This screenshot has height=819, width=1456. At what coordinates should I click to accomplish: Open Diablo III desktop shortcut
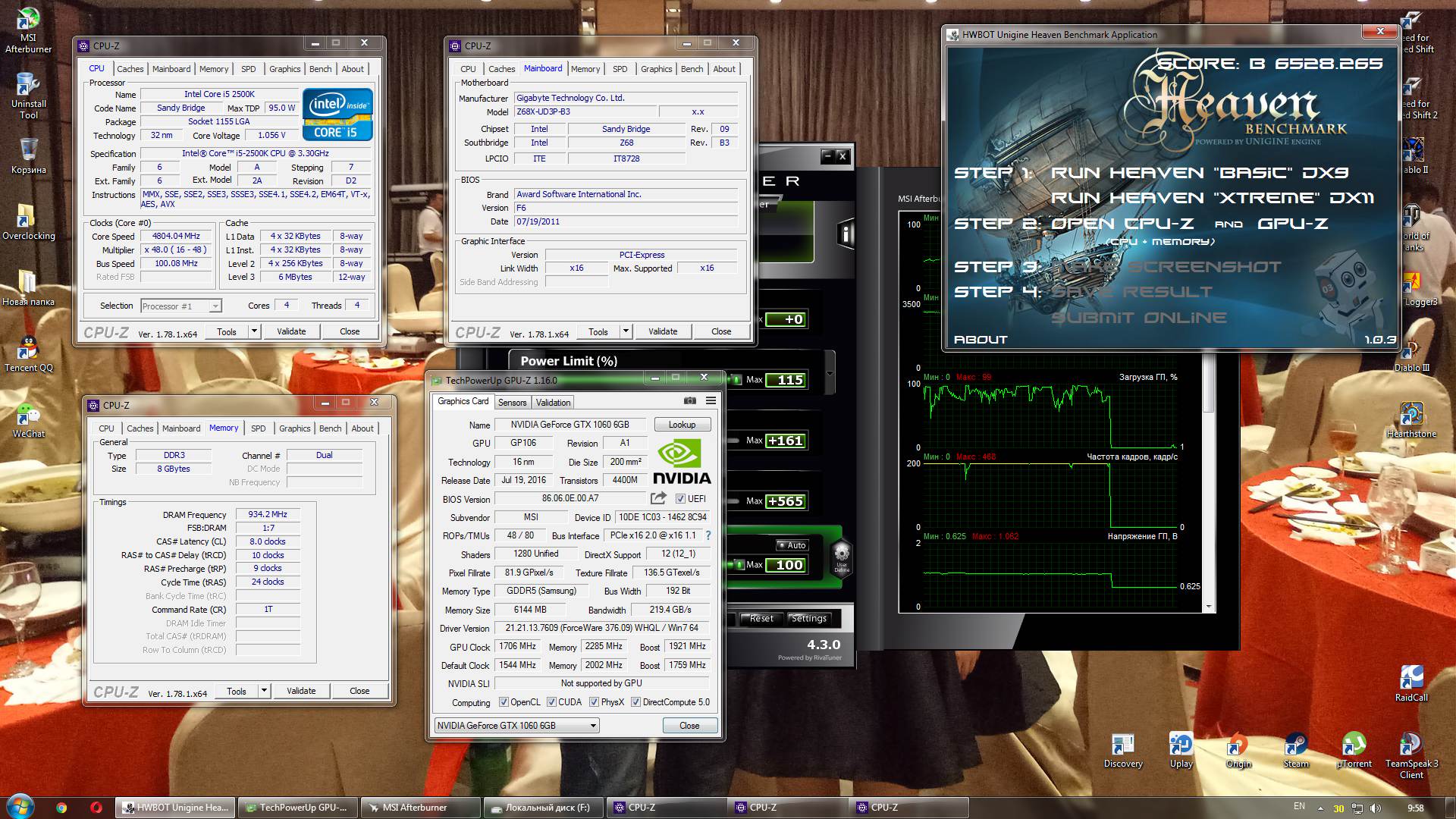(x=1410, y=354)
